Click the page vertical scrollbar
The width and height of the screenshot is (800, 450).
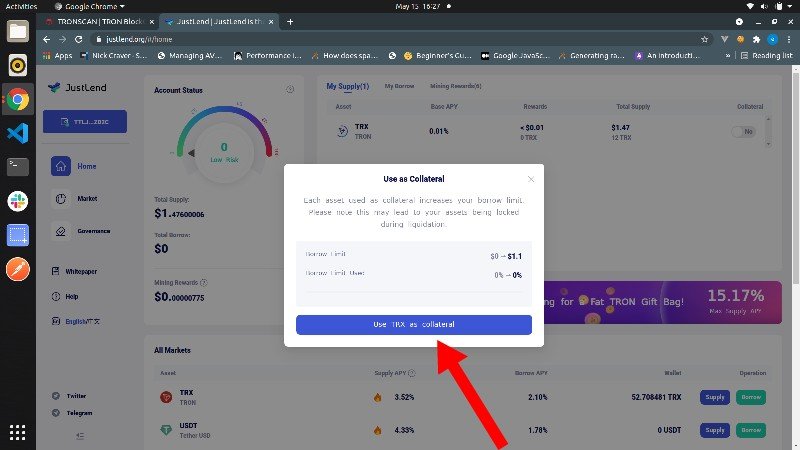point(796,179)
